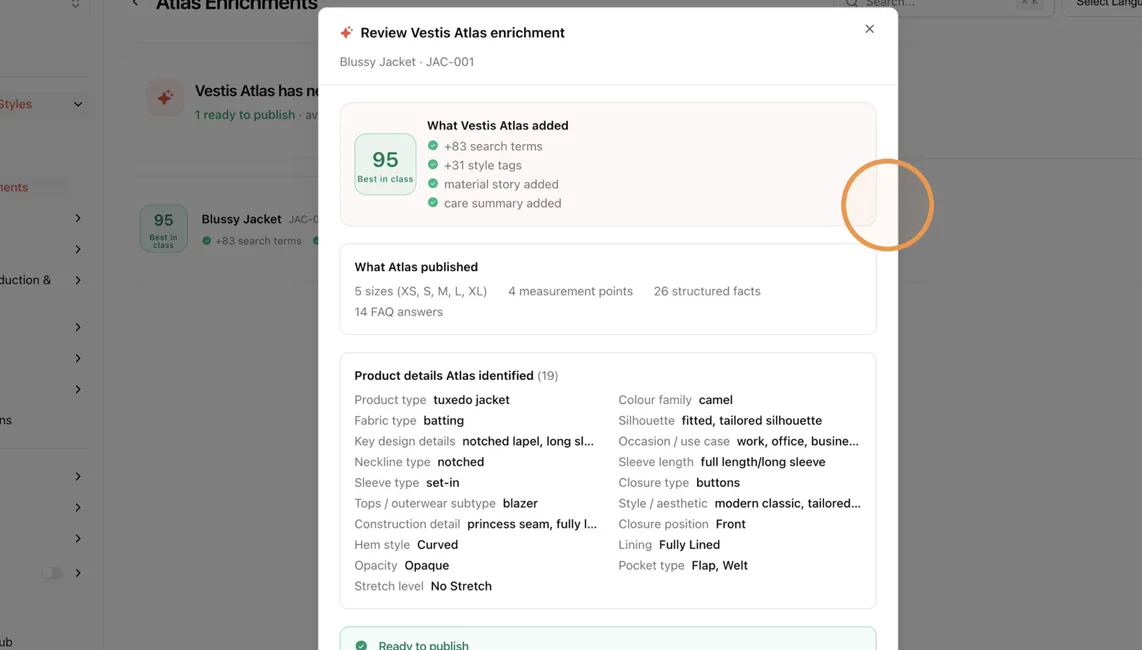The width and height of the screenshot is (1142, 650).
Task: Click the 'care summary added' text
Action: 503,203
